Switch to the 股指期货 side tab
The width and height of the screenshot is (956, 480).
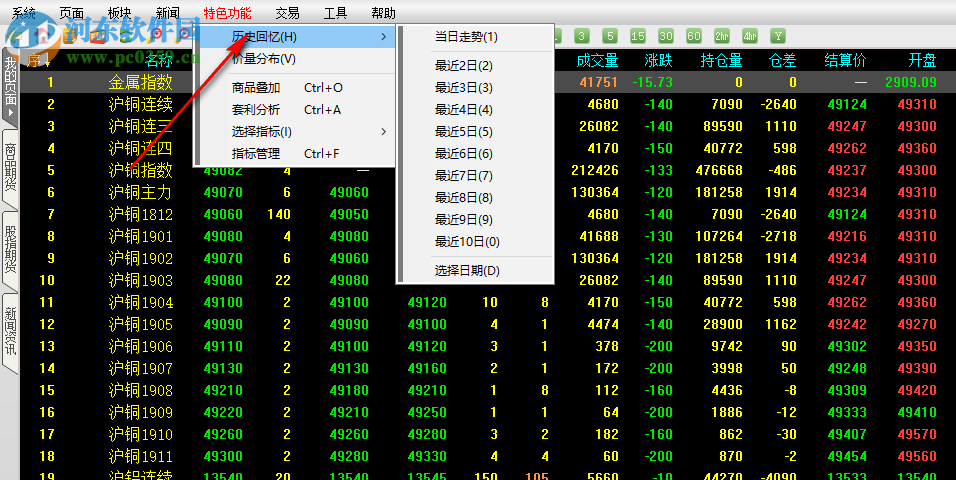point(10,251)
